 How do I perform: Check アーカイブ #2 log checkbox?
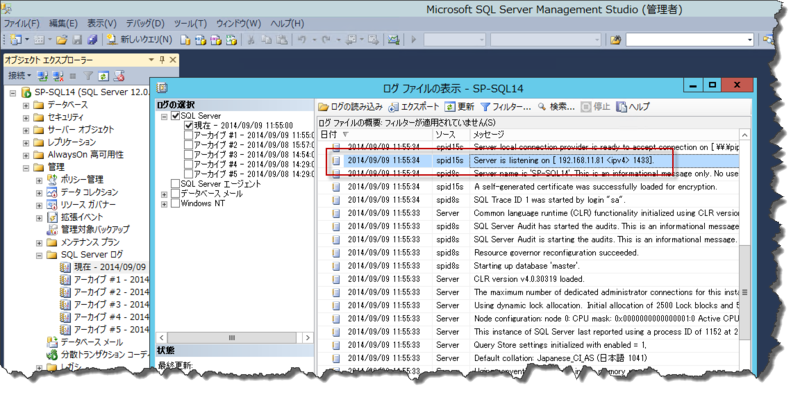188,145
